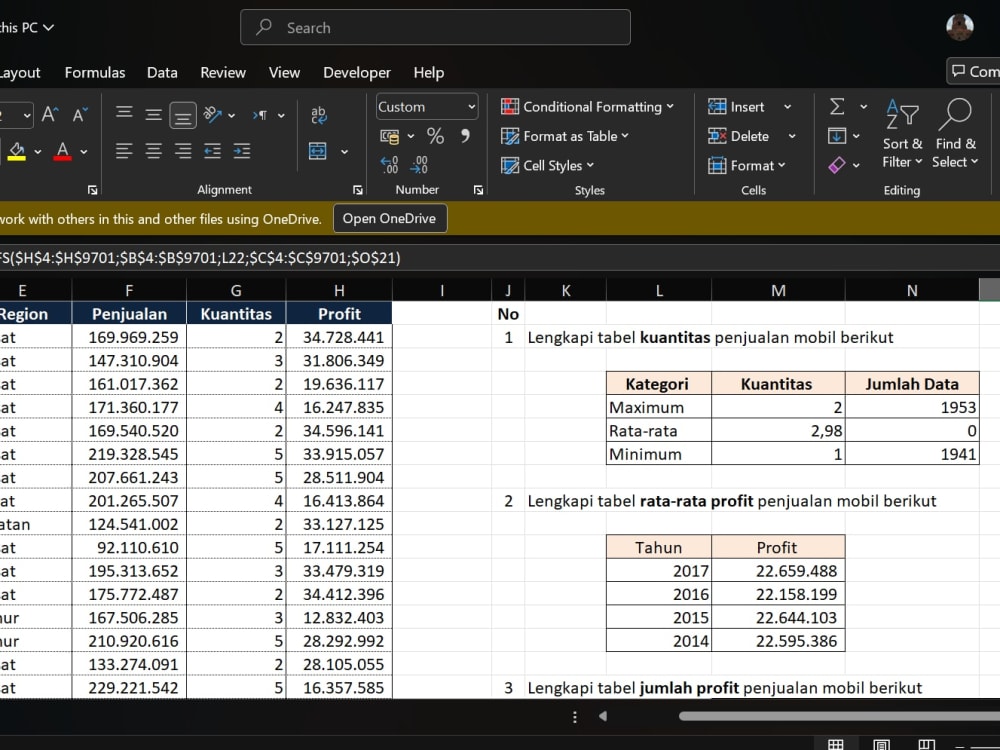Screen dimensions: 1000x750
Task: Align text left
Action: (x=124, y=151)
